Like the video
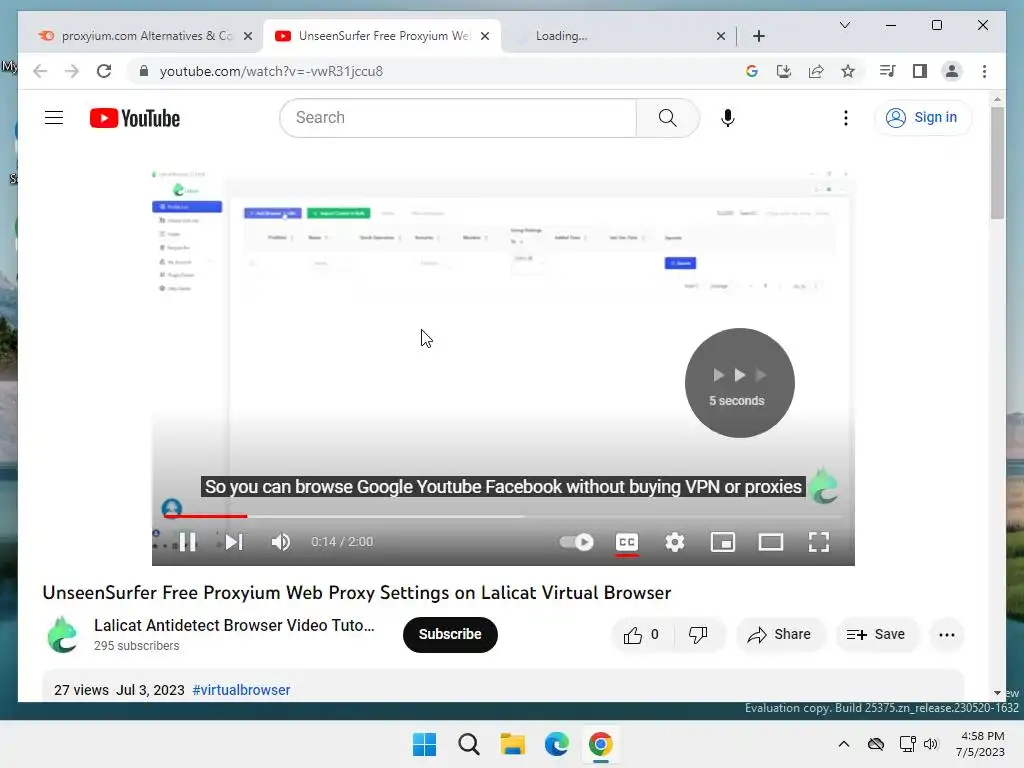Image resolution: width=1024 pixels, height=768 pixels. (641, 635)
